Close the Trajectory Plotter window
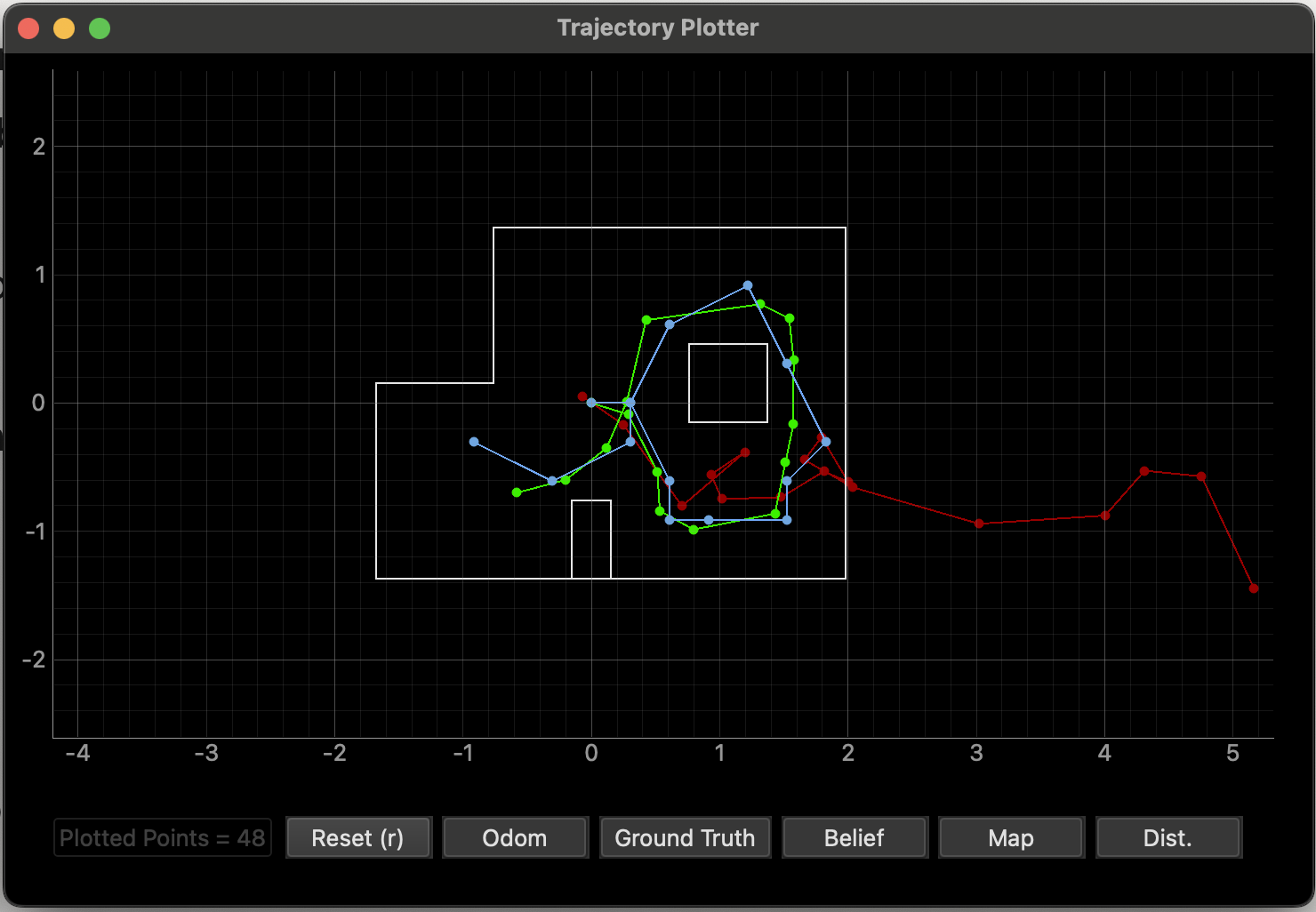The width and height of the screenshot is (1316, 912). (28, 28)
